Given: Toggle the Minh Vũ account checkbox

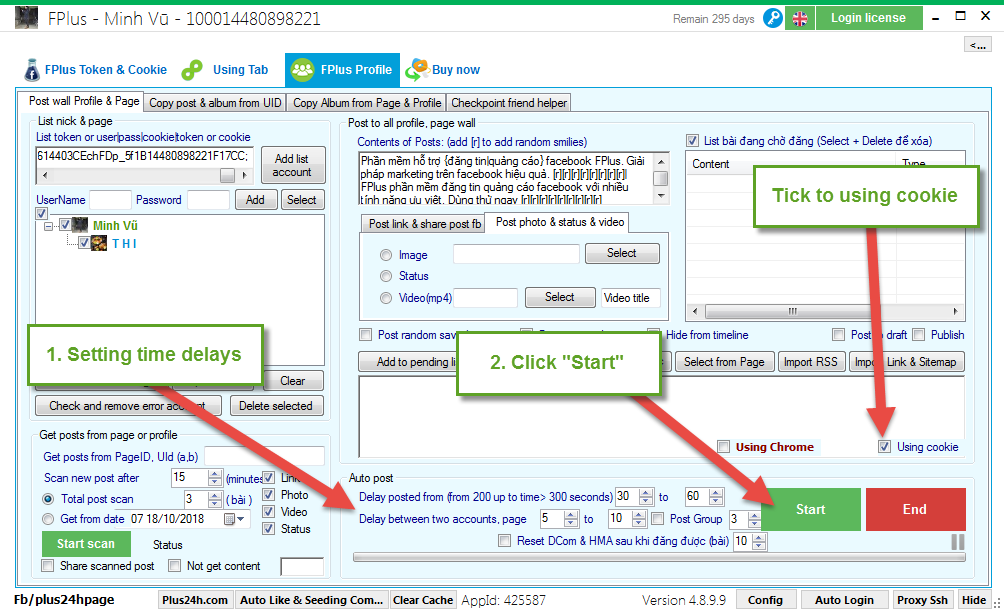Looking at the screenshot, I should (65, 225).
